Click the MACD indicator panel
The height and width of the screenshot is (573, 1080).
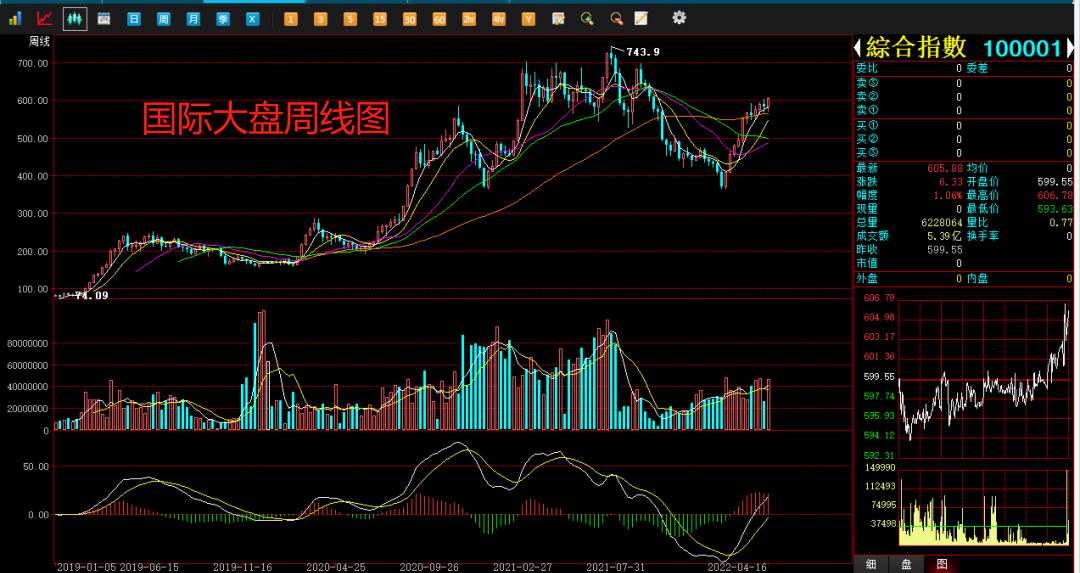453,497
